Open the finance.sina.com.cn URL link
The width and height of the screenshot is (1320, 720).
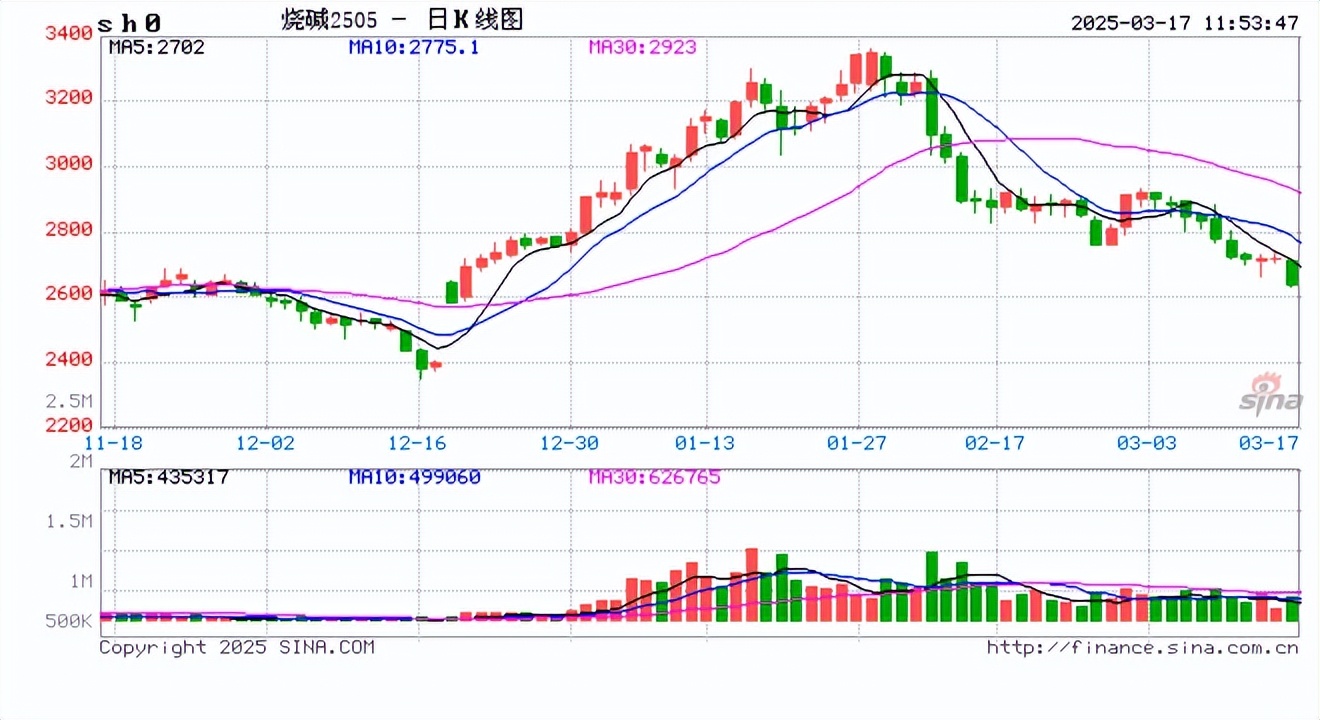(1142, 647)
